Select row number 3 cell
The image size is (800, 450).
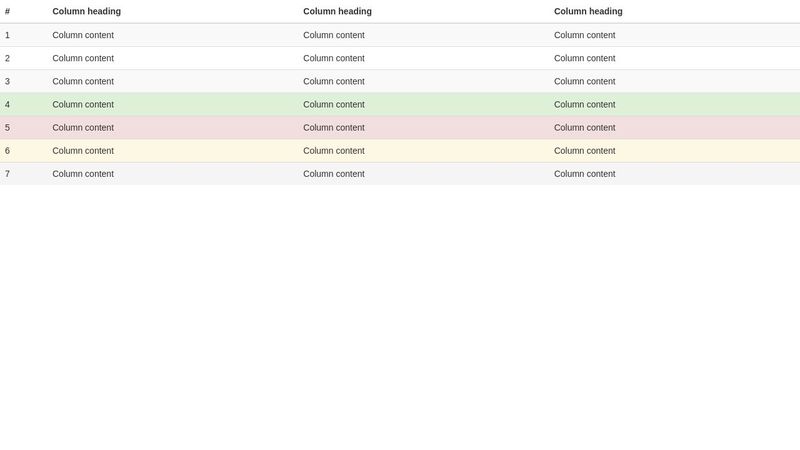[8, 81]
